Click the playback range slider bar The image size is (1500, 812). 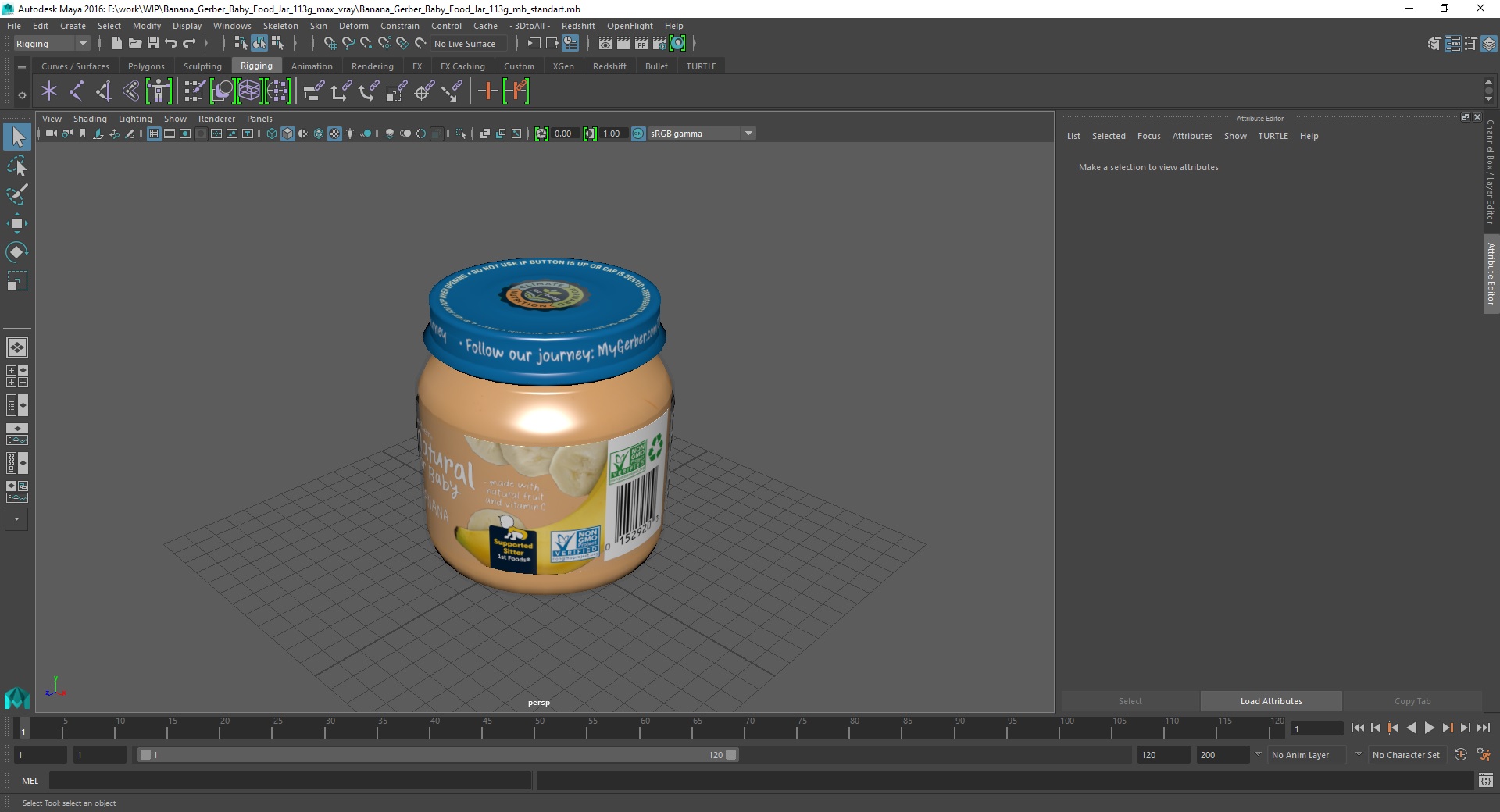(437, 755)
